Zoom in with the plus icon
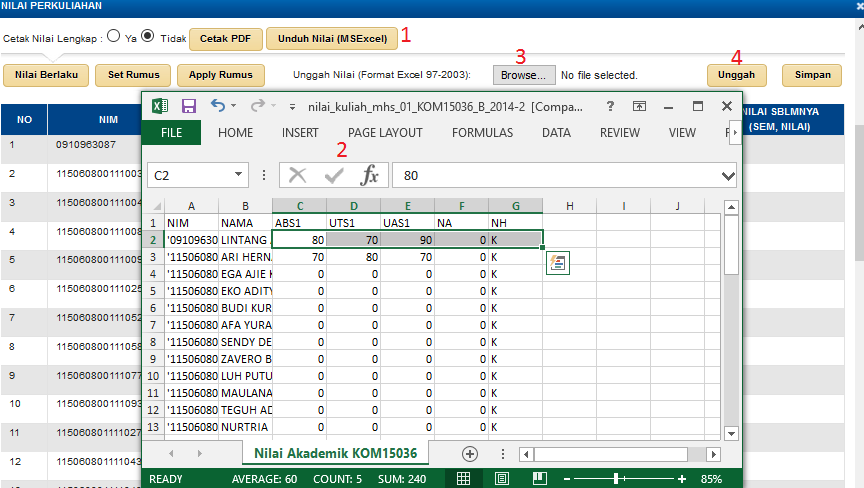The height and width of the screenshot is (488, 864). [x=682, y=479]
